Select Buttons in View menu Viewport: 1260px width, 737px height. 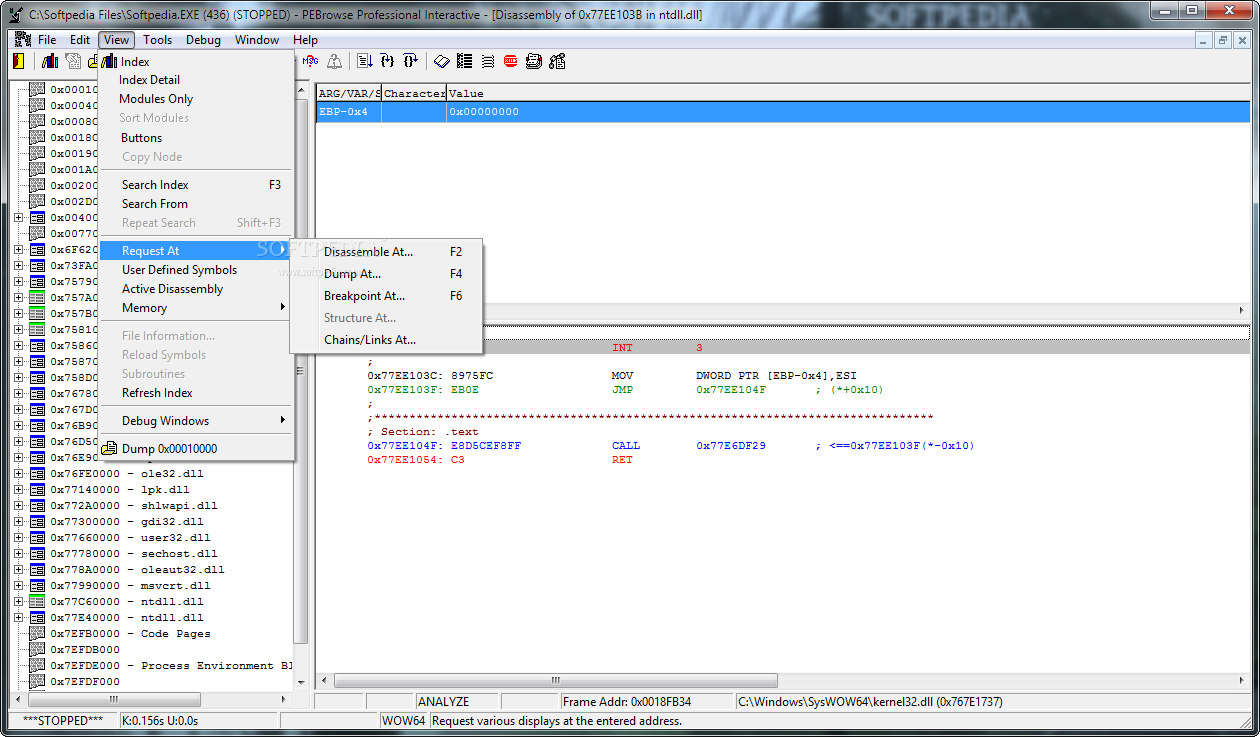point(195,138)
